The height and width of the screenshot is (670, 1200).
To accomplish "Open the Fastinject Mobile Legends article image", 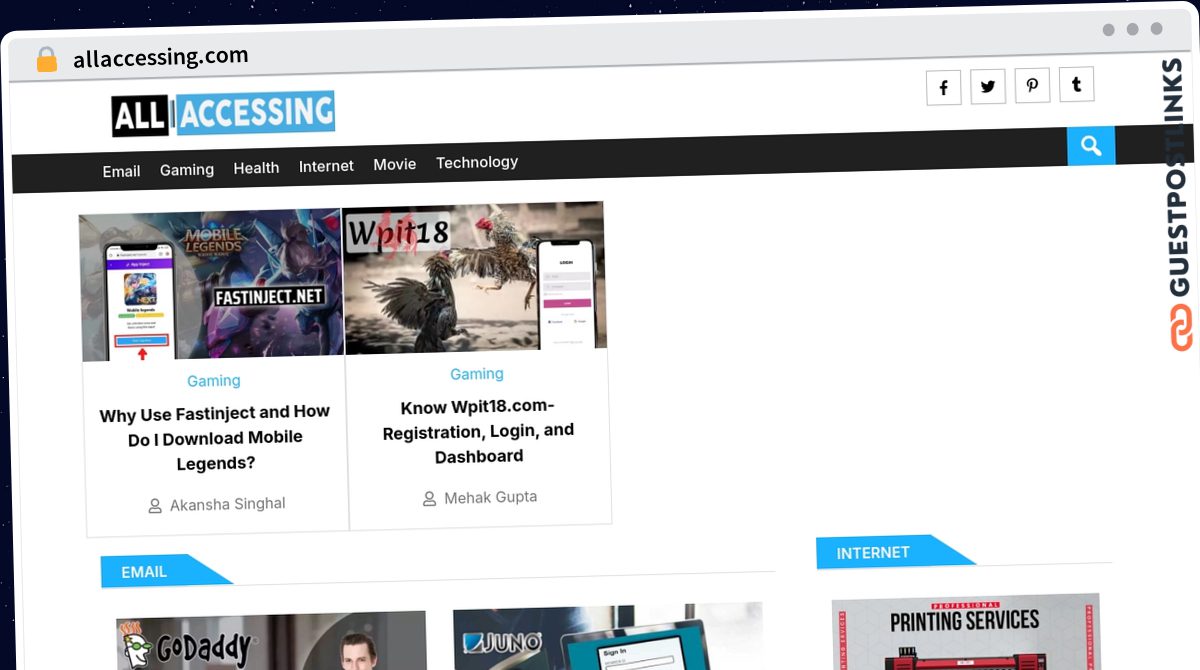I will click(211, 285).
